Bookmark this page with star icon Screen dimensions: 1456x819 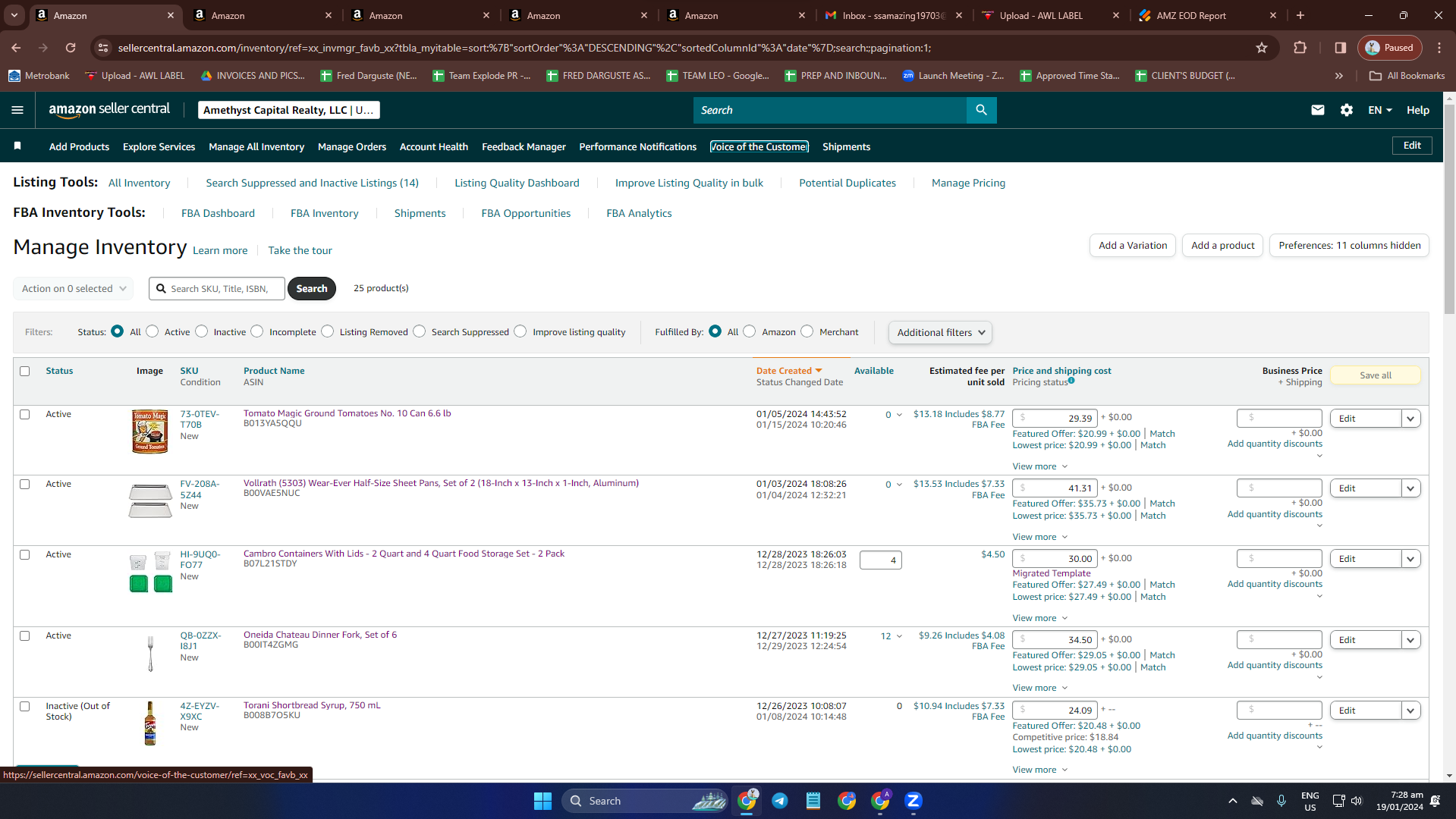1262,48
